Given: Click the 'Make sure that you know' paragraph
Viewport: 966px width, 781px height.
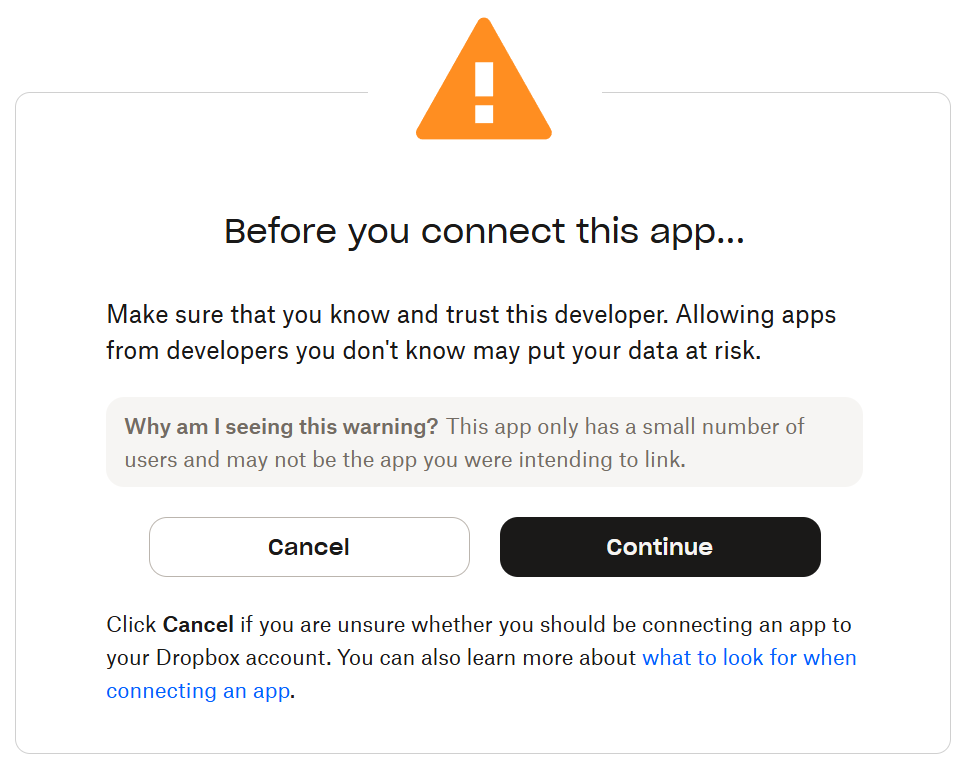Looking at the screenshot, I should pos(471,333).
